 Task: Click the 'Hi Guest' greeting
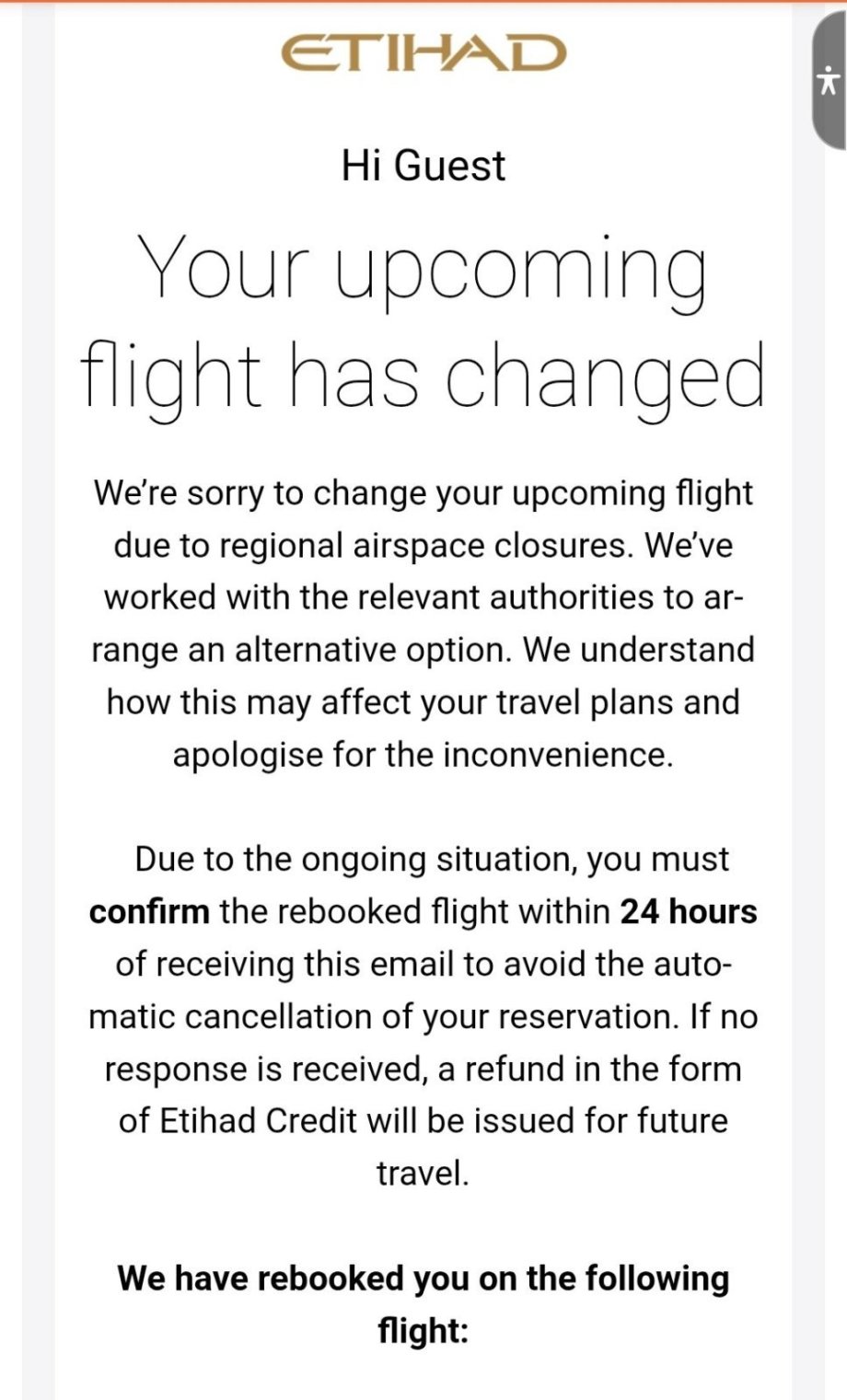pyautogui.click(x=423, y=166)
